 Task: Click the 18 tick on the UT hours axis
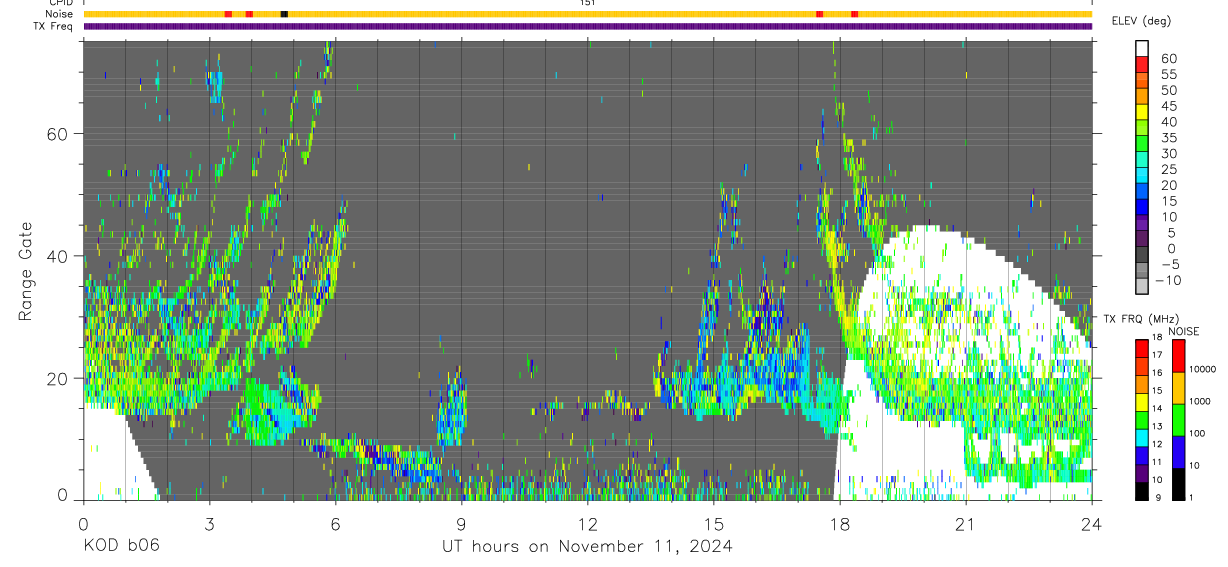[840, 523]
